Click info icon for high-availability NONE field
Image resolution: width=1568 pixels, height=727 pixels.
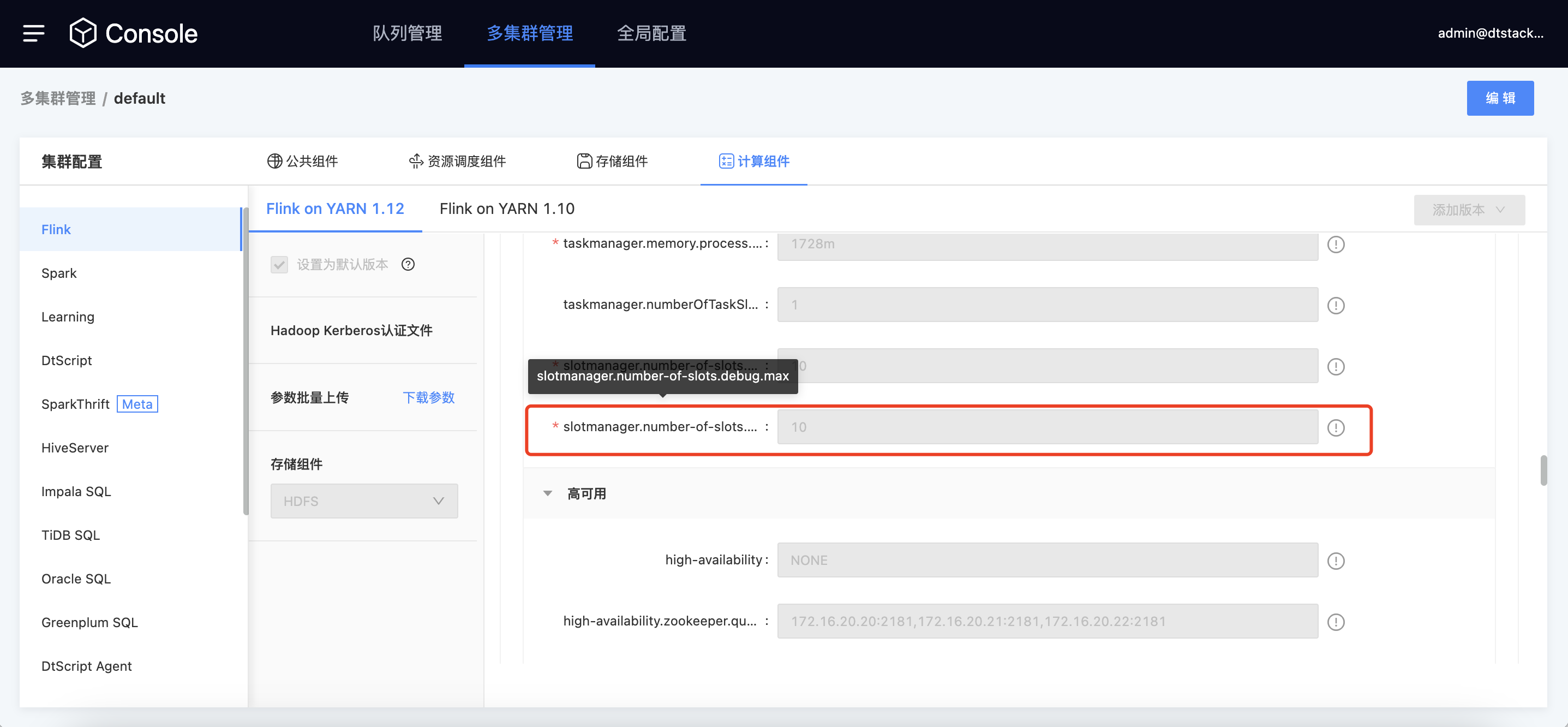coord(1336,561)
